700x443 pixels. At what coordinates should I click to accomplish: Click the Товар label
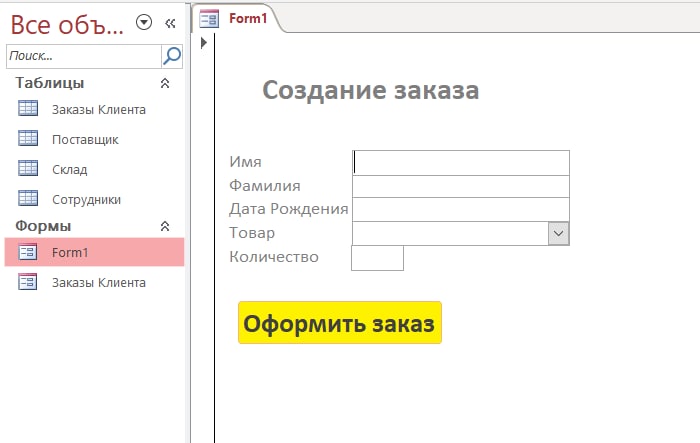pos(252,233)
